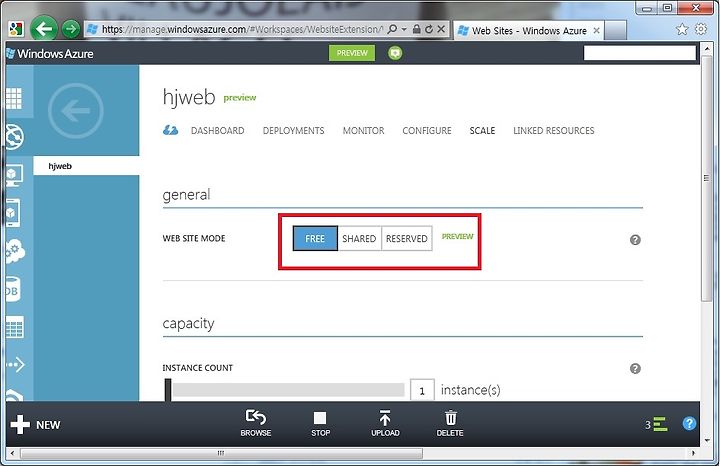Open the MONITOR tab

pos(364,130)
